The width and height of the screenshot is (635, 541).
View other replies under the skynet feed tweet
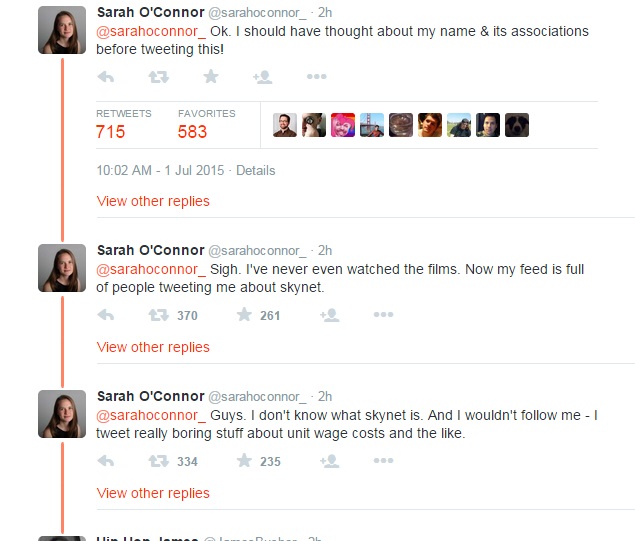coord(153,347)
